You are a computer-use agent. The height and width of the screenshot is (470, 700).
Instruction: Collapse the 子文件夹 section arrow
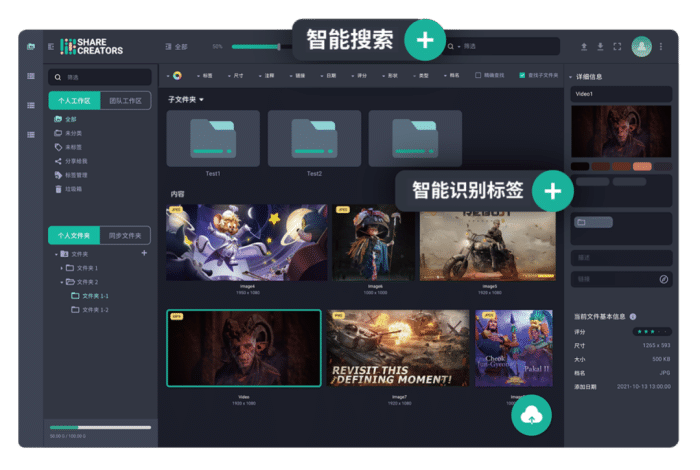pyautogui.click(x=201, y=100)
